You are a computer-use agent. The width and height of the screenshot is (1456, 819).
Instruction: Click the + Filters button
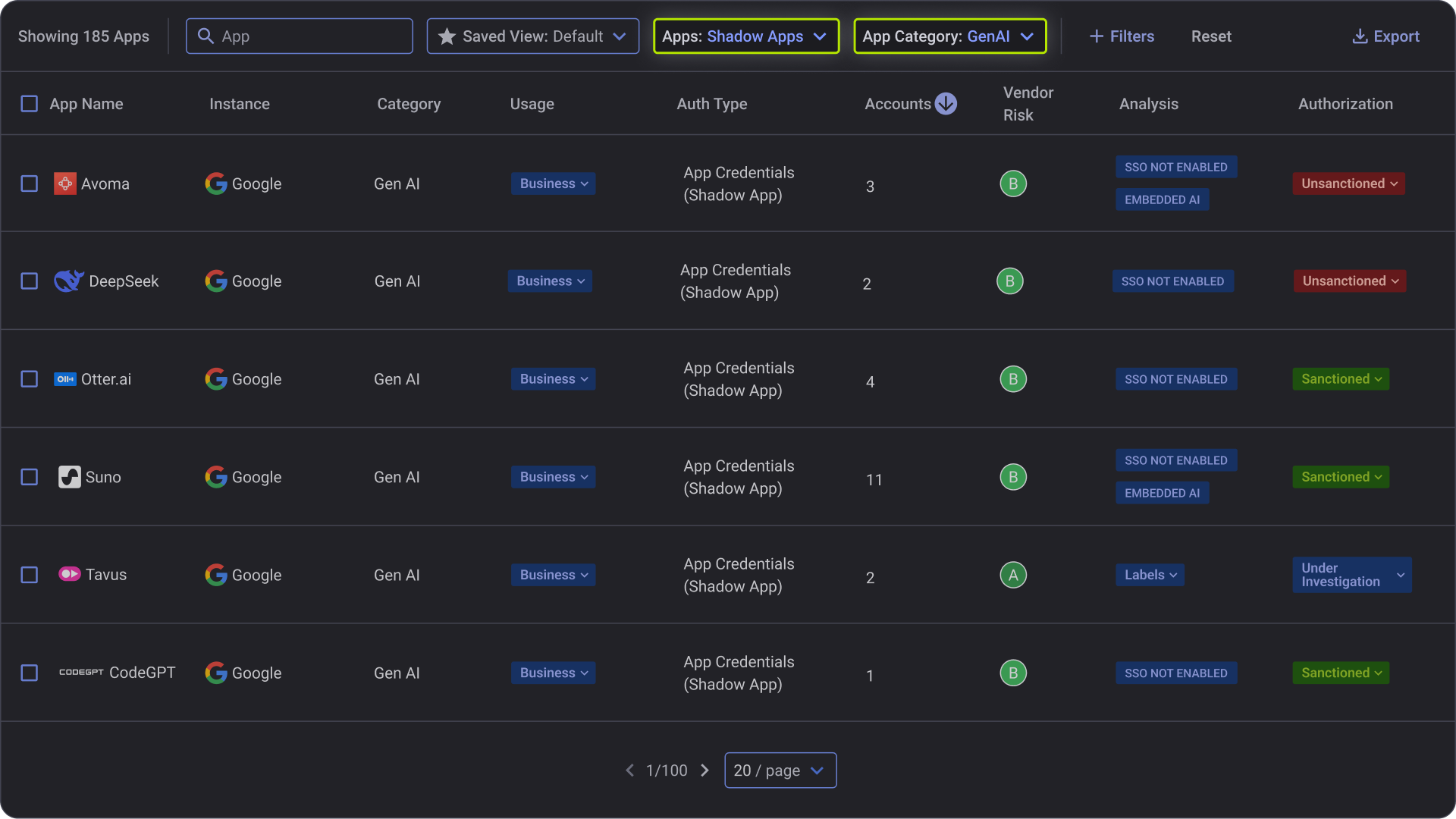click(1122, 36)
